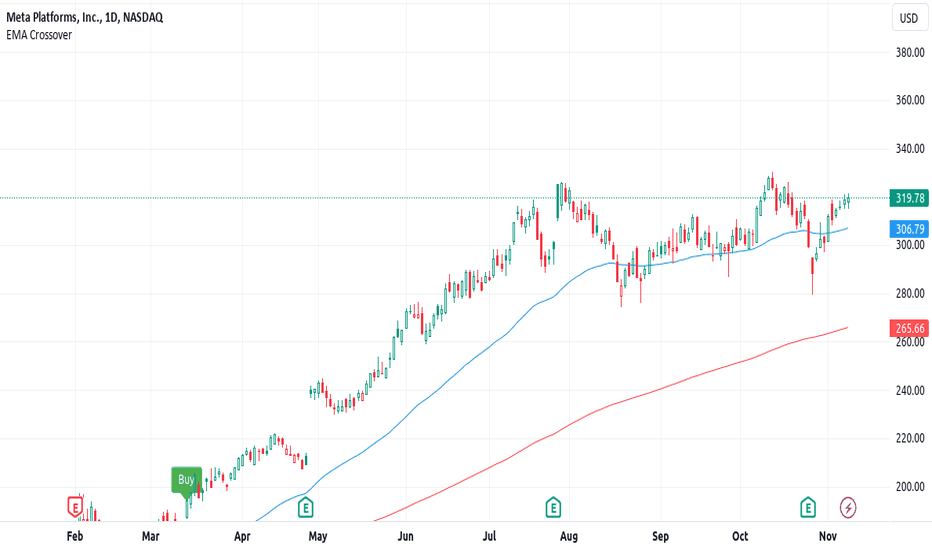Open the earnings marker near May
Image resolution: width=932 pixels, height=550 pixels.
(x=305, y=507)
